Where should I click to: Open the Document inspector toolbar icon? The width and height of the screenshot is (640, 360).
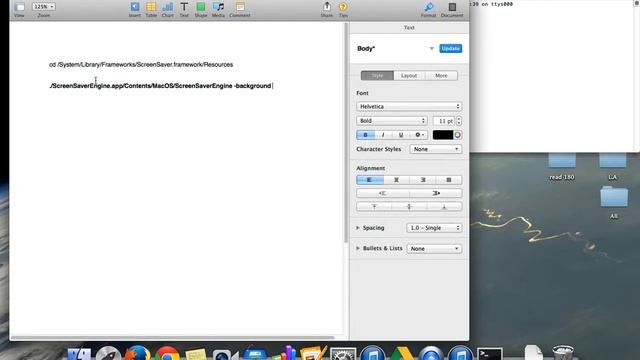point(452,9)
